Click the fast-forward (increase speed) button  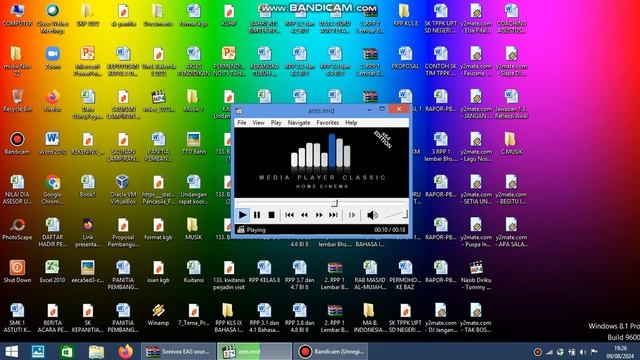click(319, 215)
